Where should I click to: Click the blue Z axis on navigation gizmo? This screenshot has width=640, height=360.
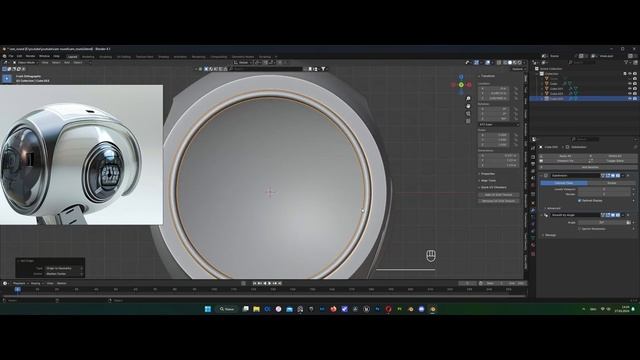[461, 77]
